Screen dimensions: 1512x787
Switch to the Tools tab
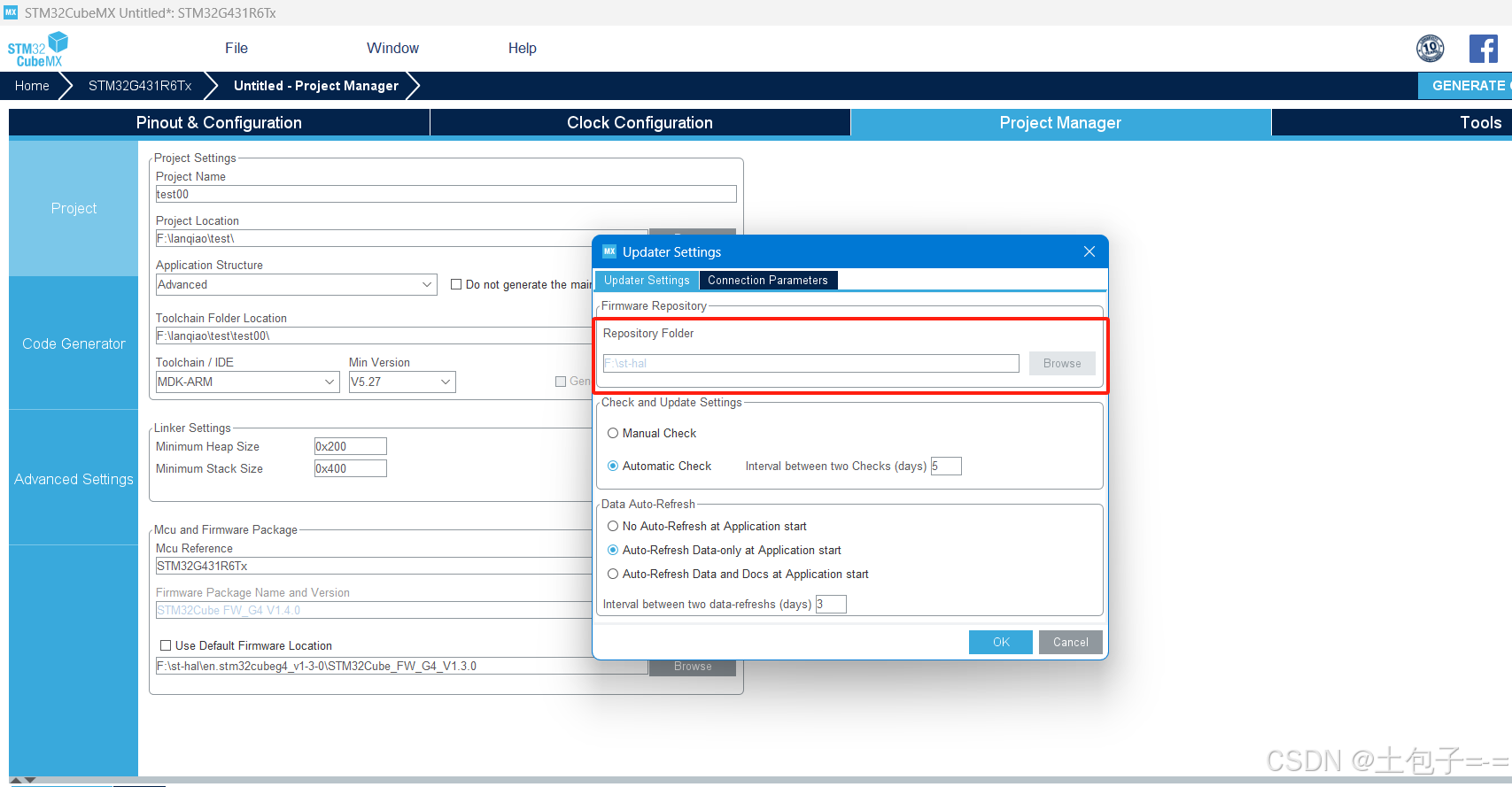pyautogui.click(x=1392, y=123)
